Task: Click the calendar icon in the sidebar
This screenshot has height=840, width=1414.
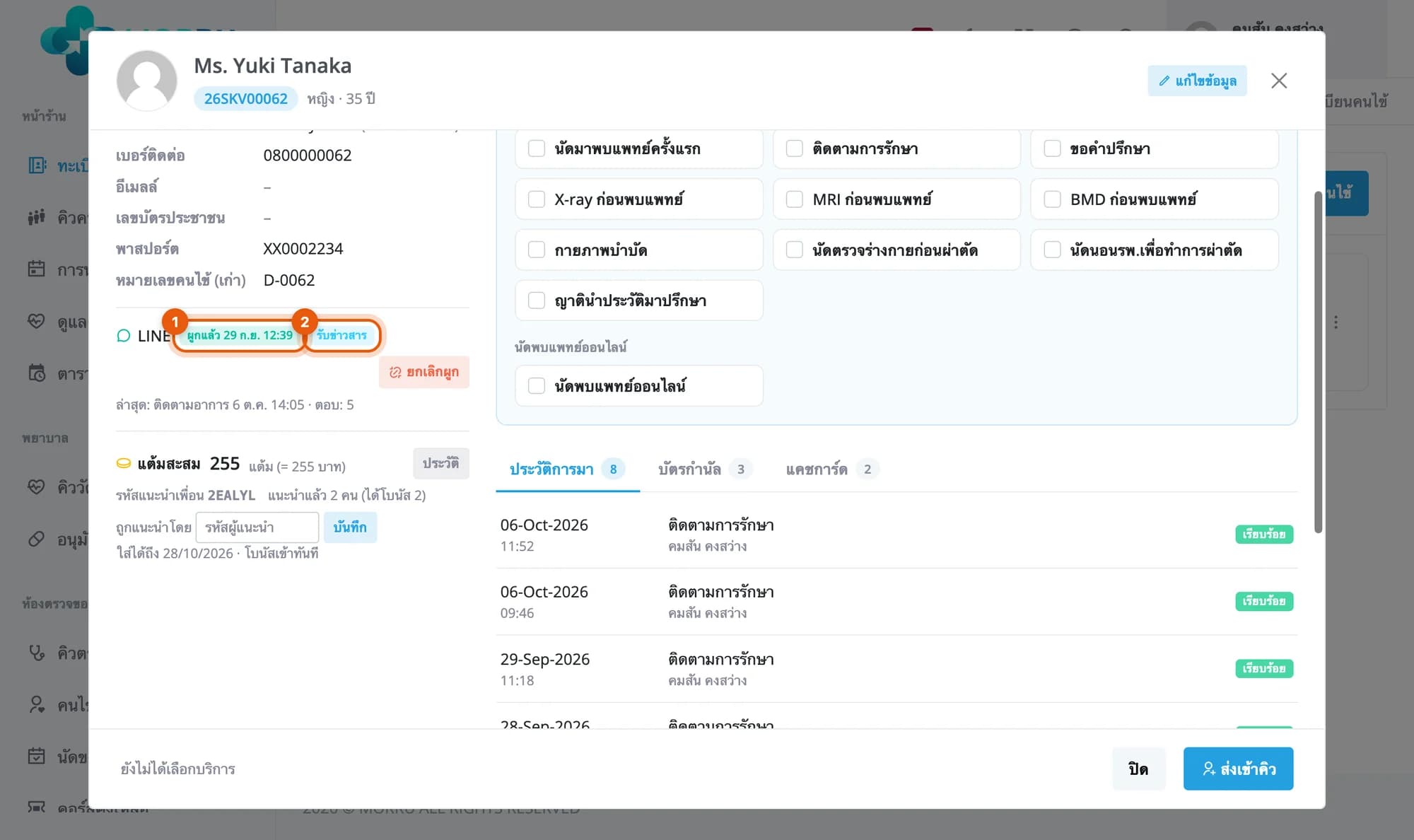Action: click(36, 269)
